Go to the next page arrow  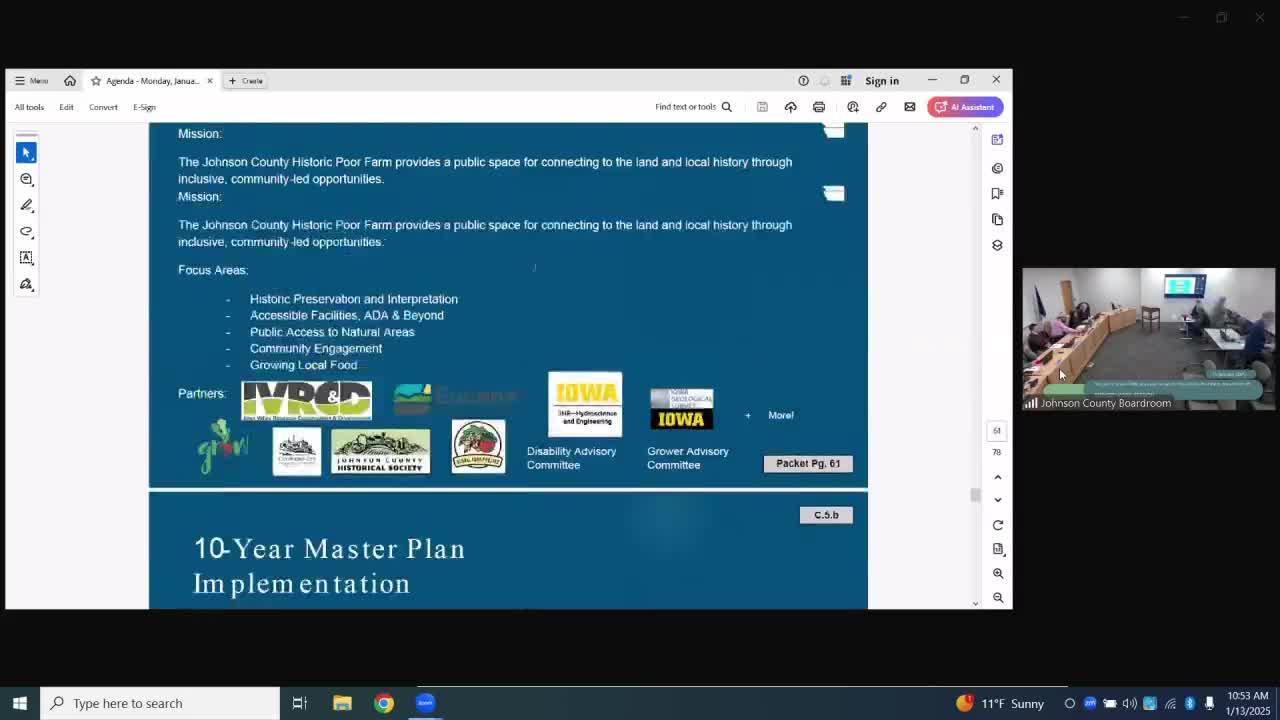[997, 500]
